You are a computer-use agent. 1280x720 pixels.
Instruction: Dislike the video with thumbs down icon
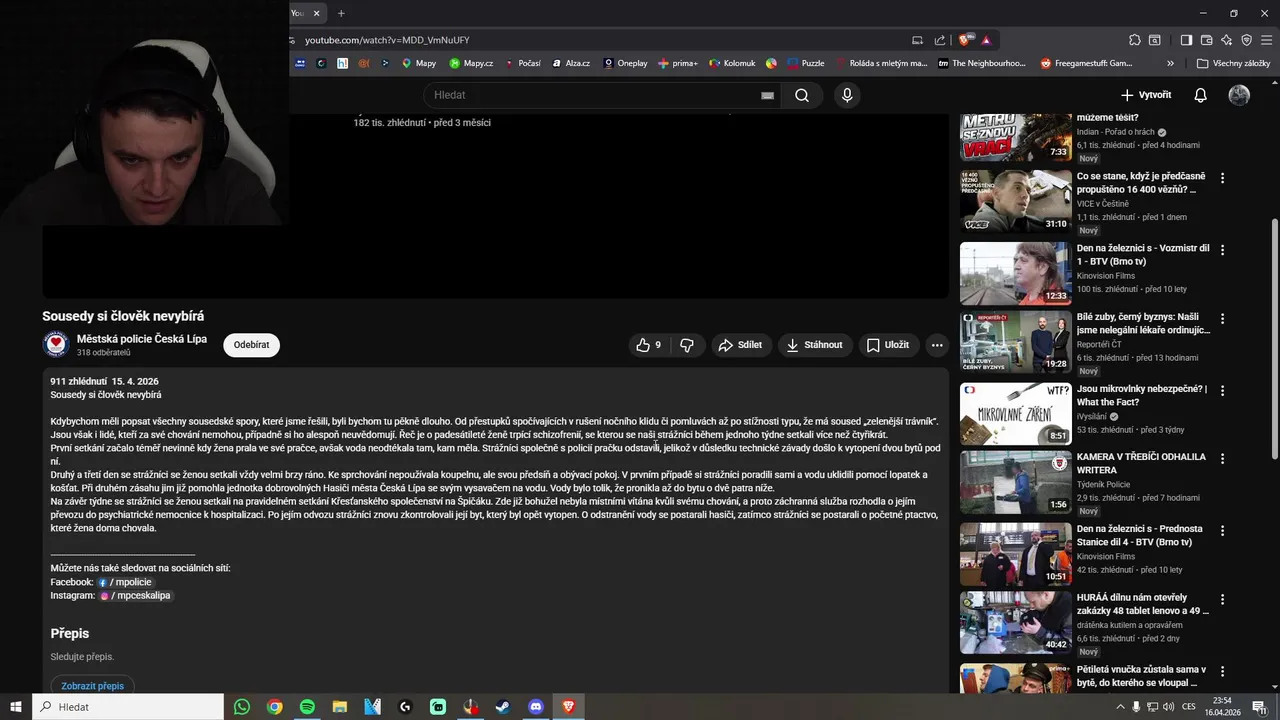tap(687, 345)
